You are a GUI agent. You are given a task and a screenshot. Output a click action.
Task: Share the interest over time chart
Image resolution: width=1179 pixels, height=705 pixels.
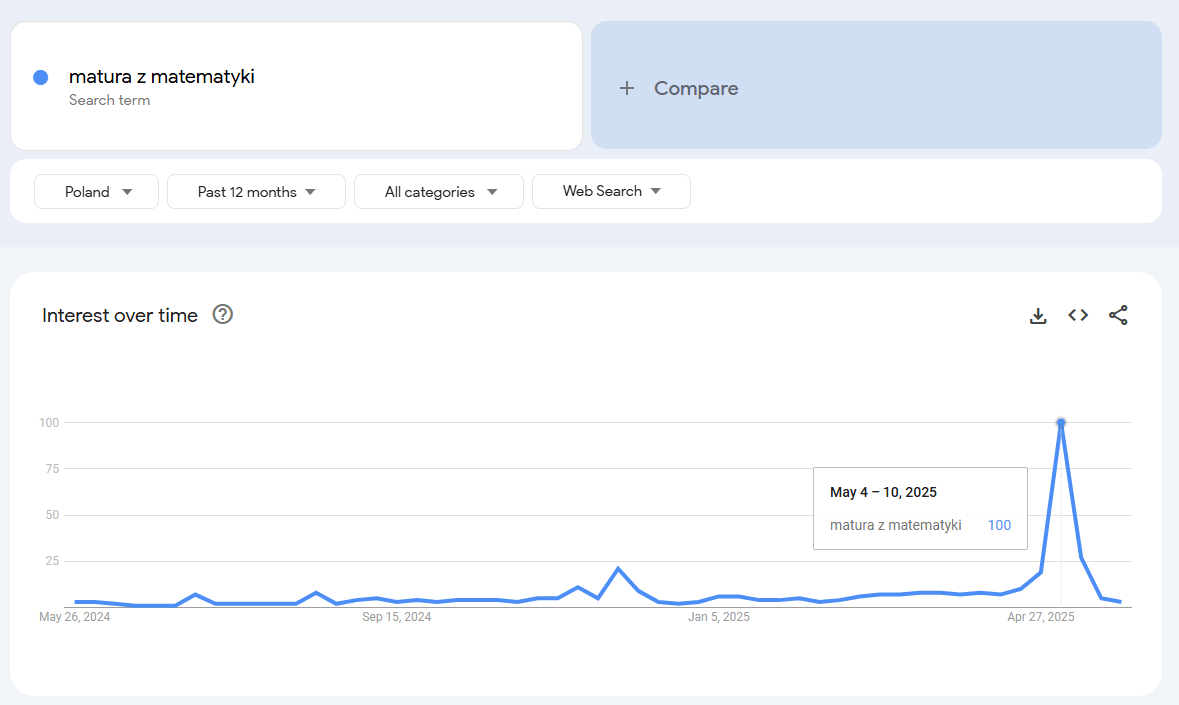point(1118,315)
